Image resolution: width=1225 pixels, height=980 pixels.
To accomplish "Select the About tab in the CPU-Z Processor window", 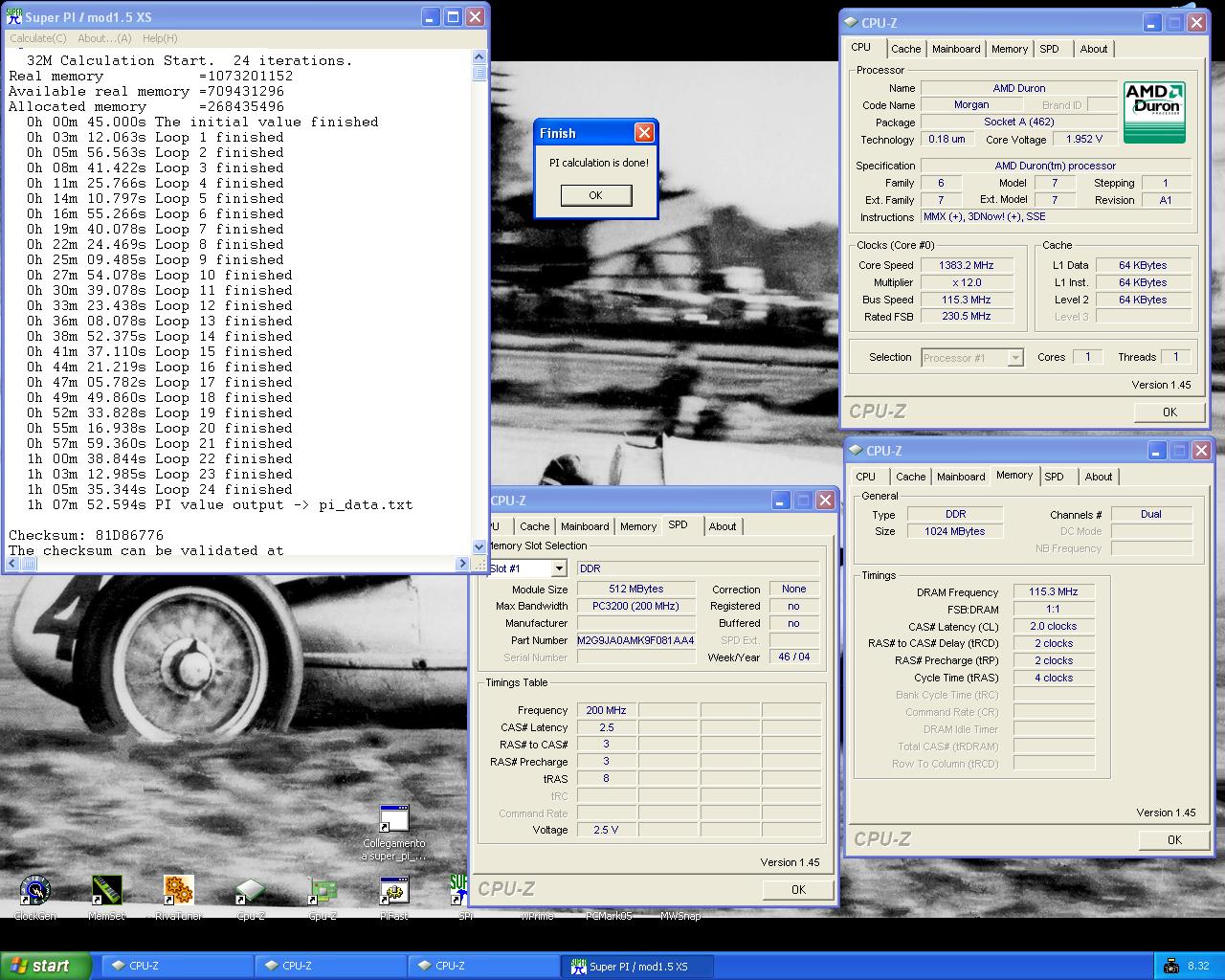I will coord(1094,49).
